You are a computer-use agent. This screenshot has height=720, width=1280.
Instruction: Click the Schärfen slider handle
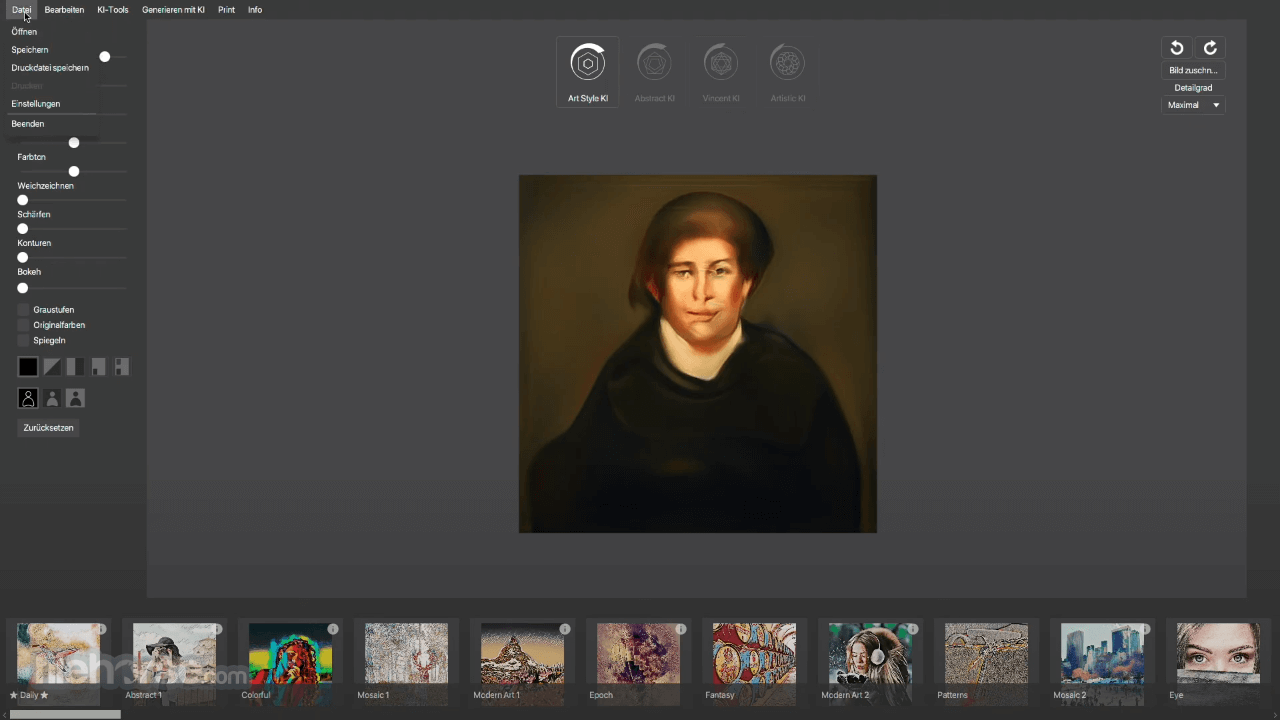pyautogui.click(x=23, y=229)
